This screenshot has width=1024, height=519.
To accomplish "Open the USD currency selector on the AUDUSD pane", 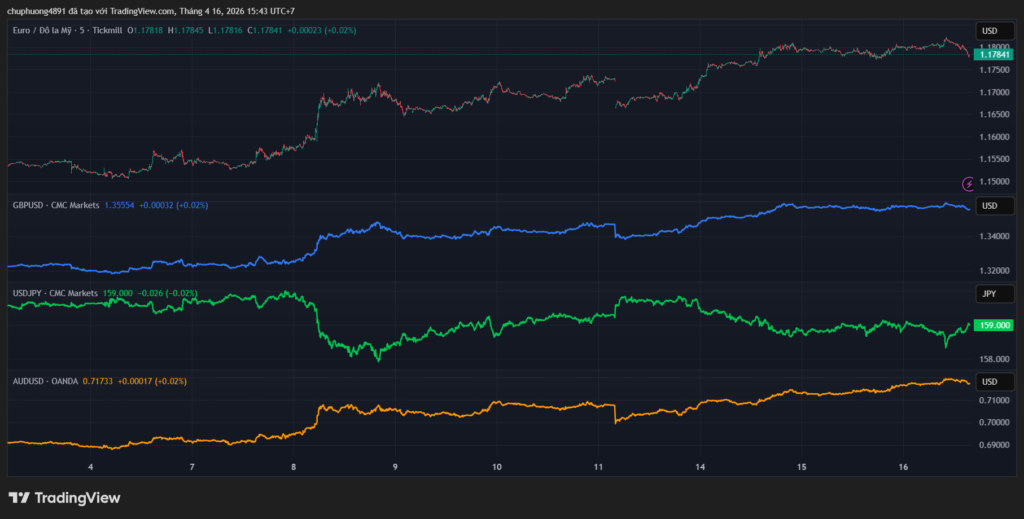I will [989, 382].
